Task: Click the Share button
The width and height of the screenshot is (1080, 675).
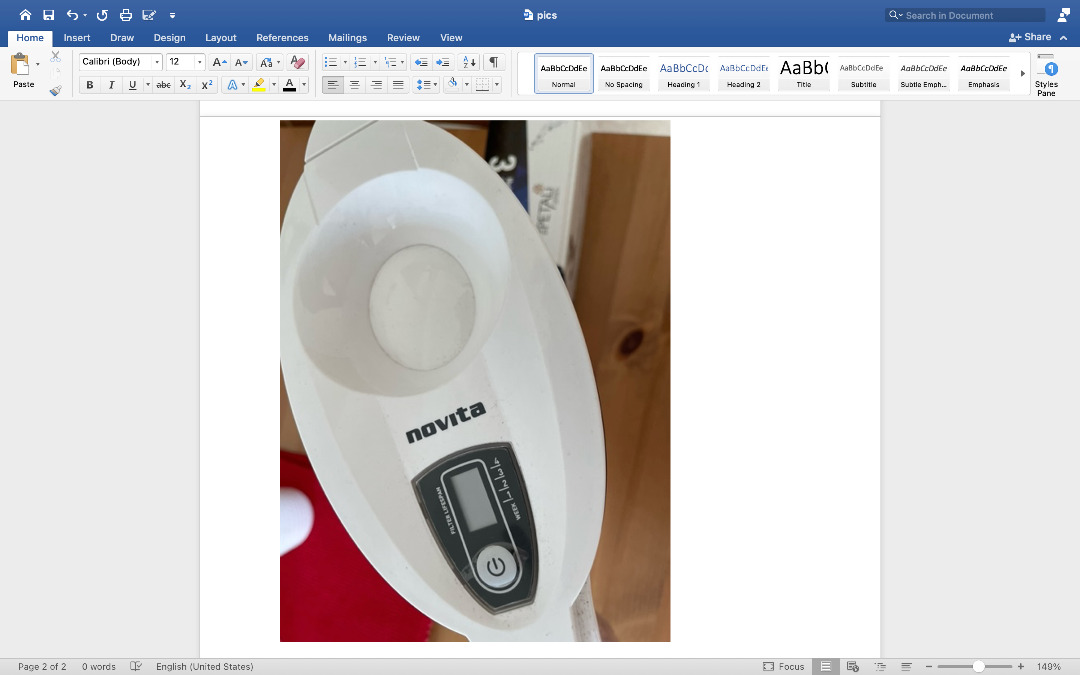Action: (1031, 37)
